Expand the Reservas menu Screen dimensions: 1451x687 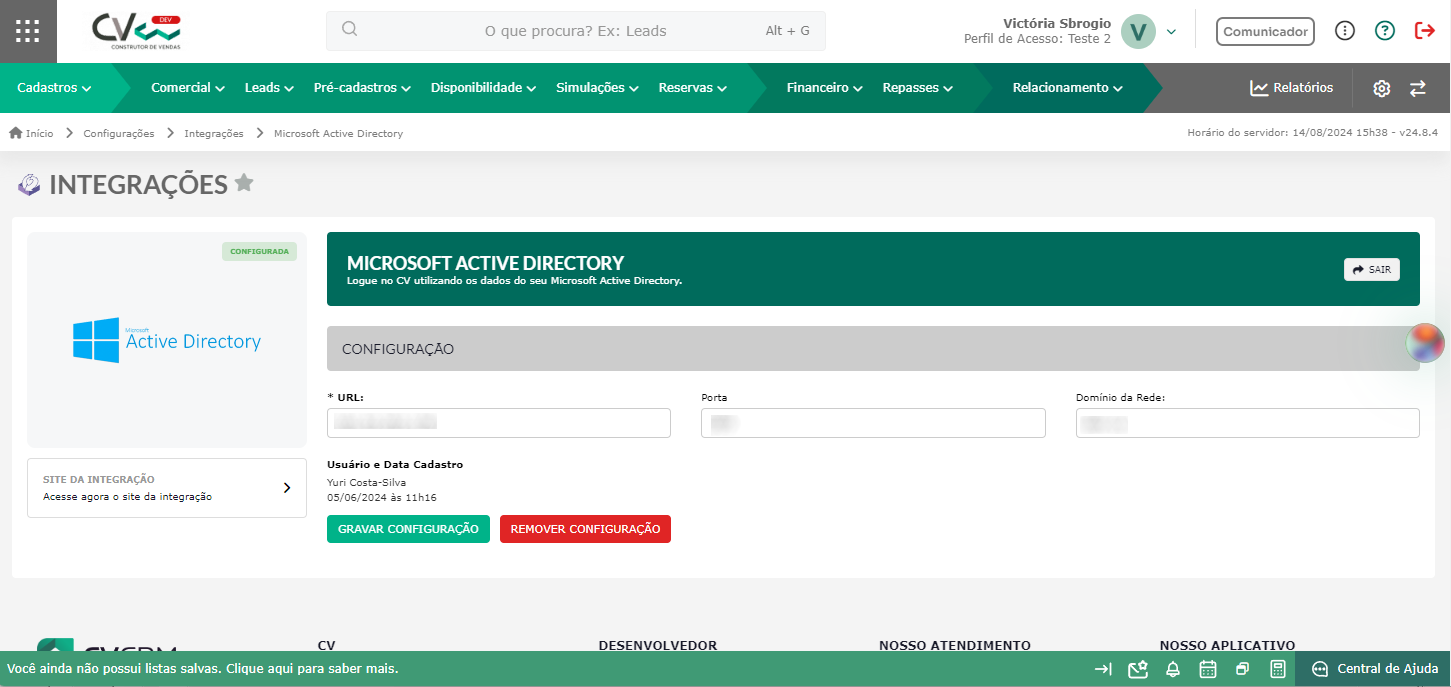coord(692,88)
